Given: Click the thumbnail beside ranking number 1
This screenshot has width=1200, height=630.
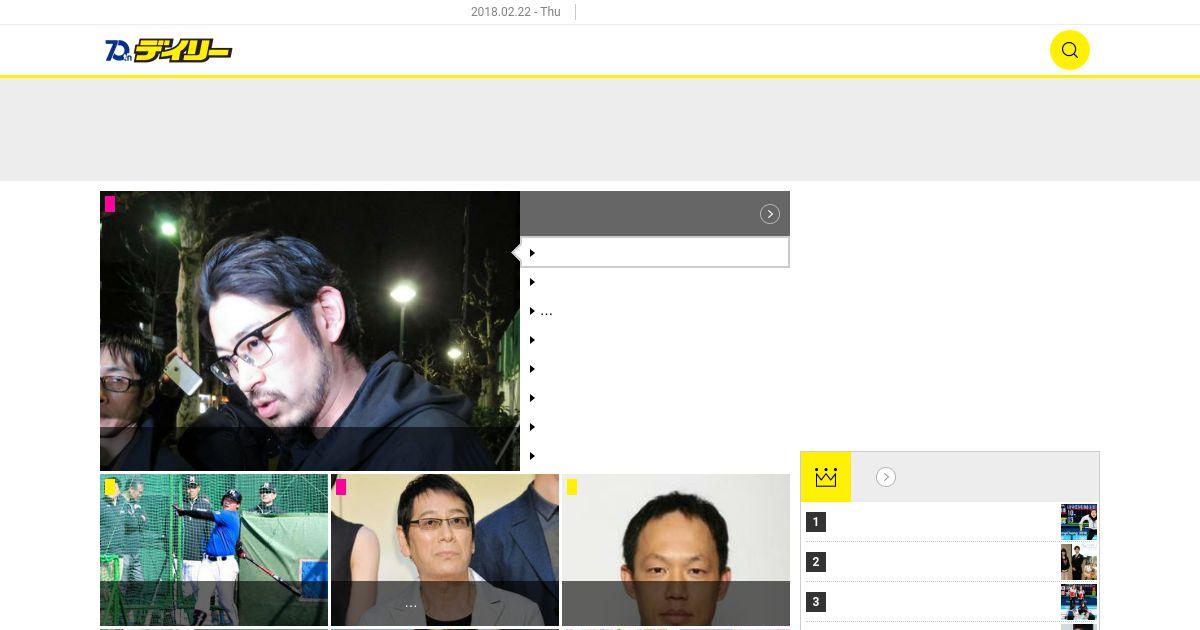Looking at the screenshot, I should (1079, 522).
